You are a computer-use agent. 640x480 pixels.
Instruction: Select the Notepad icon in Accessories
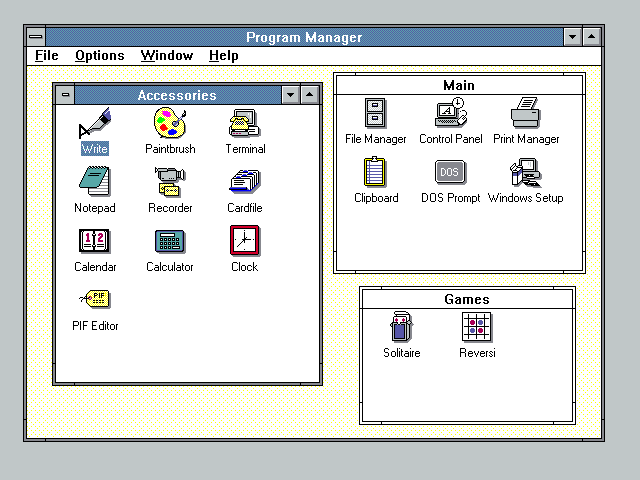point(95,181)
